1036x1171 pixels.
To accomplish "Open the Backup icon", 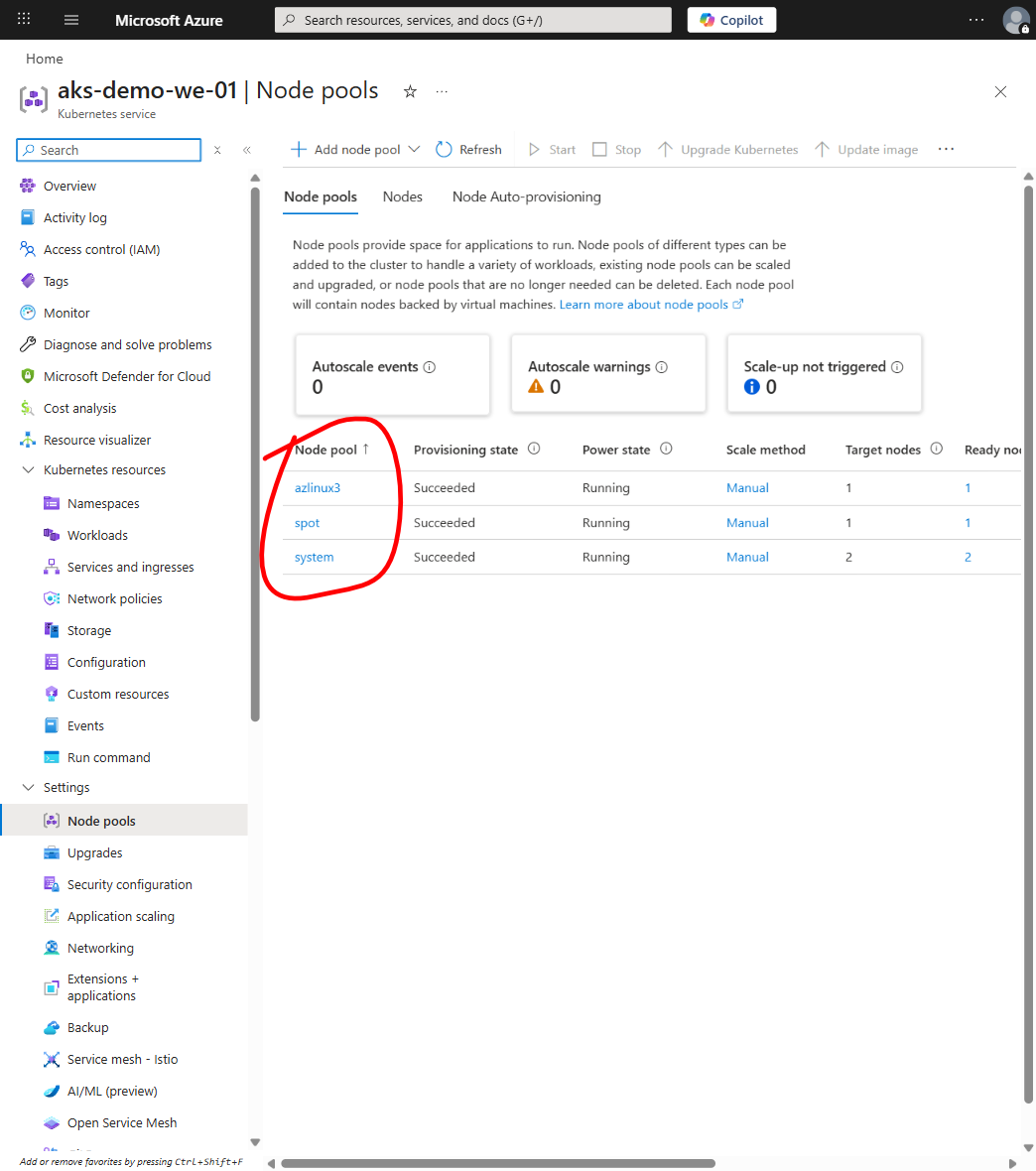I will 52,1028.
